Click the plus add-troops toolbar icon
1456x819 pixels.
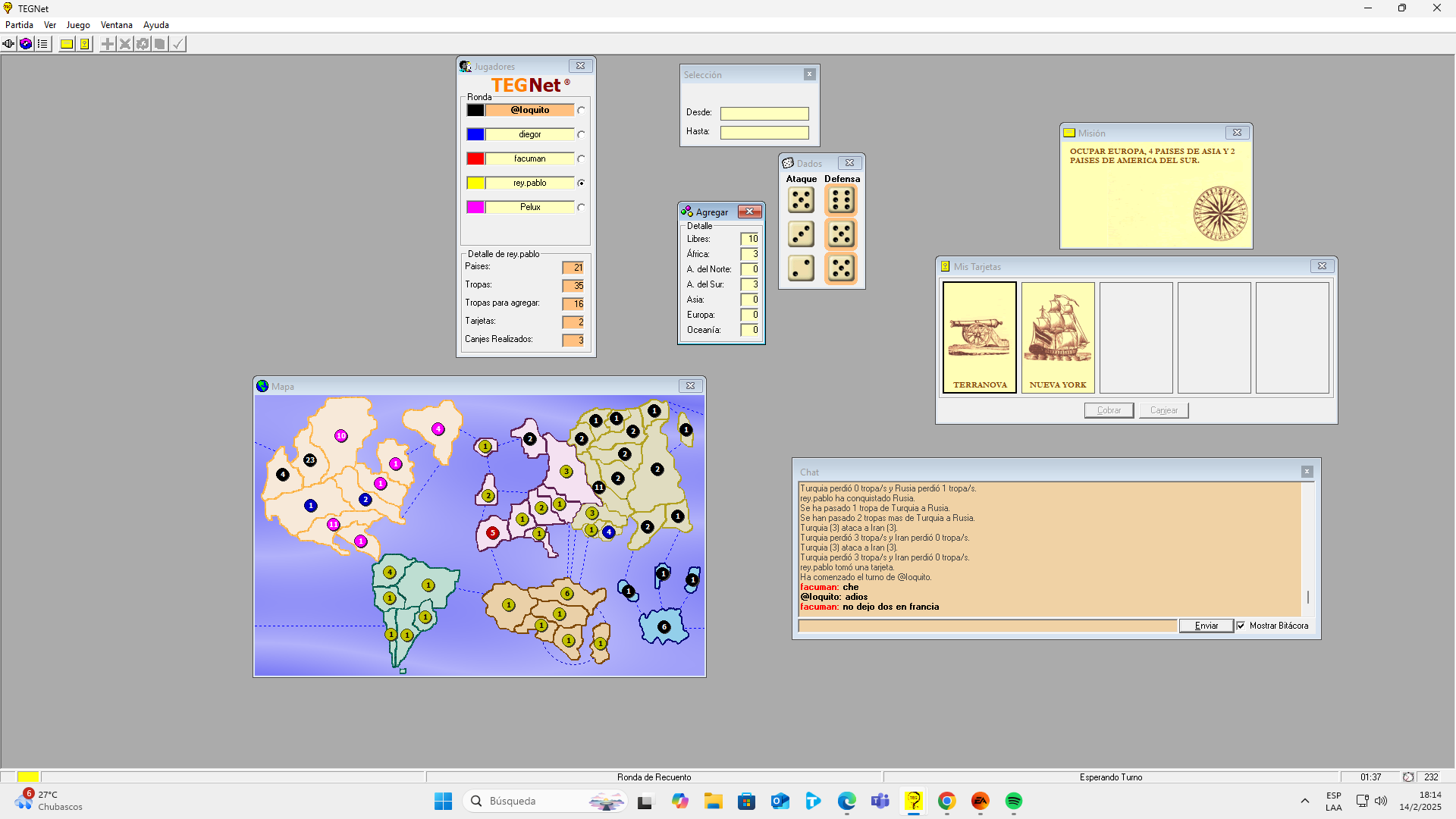point(108,44)
